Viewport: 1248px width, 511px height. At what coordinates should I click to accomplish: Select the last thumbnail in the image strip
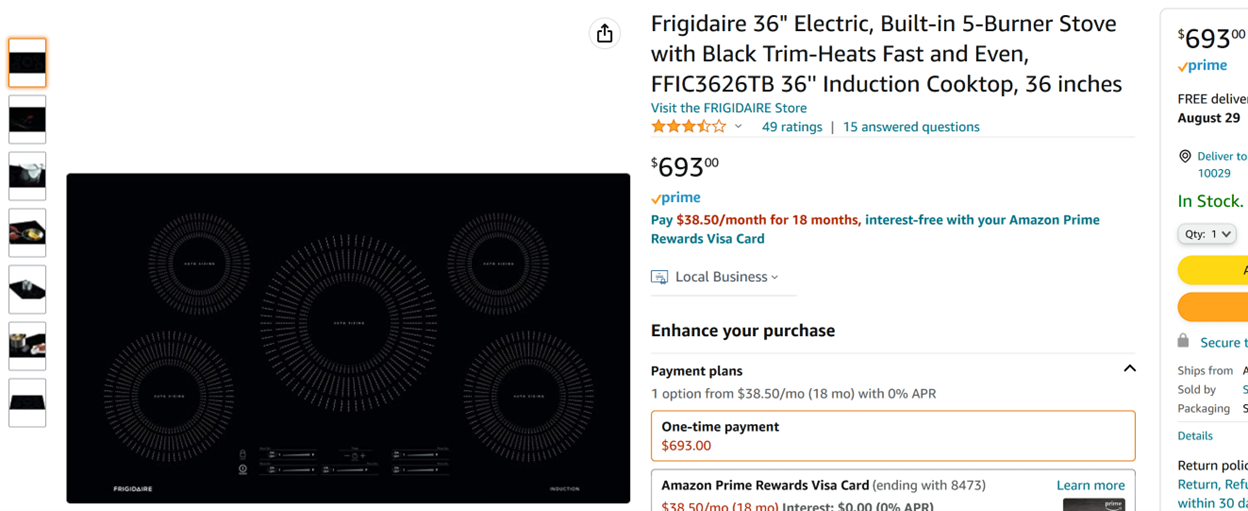tap(28, 403)
